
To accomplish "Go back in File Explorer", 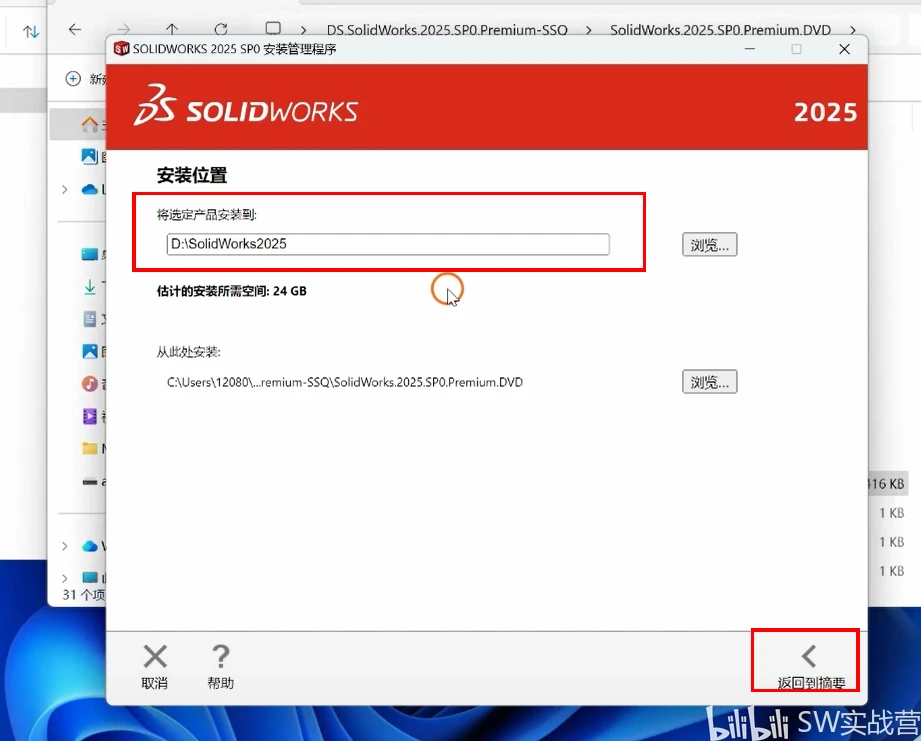I will [x=75, y=29].
